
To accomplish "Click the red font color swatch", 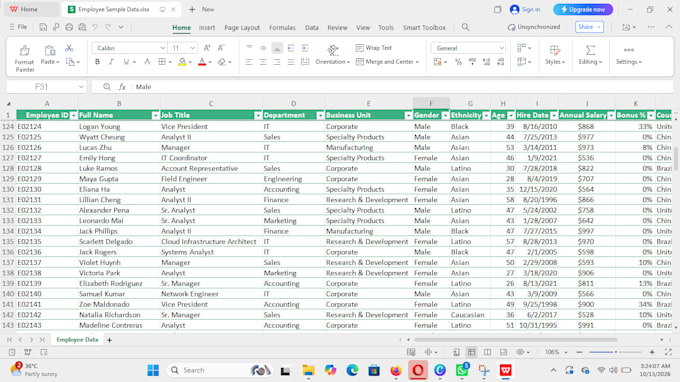I will 202,62.
